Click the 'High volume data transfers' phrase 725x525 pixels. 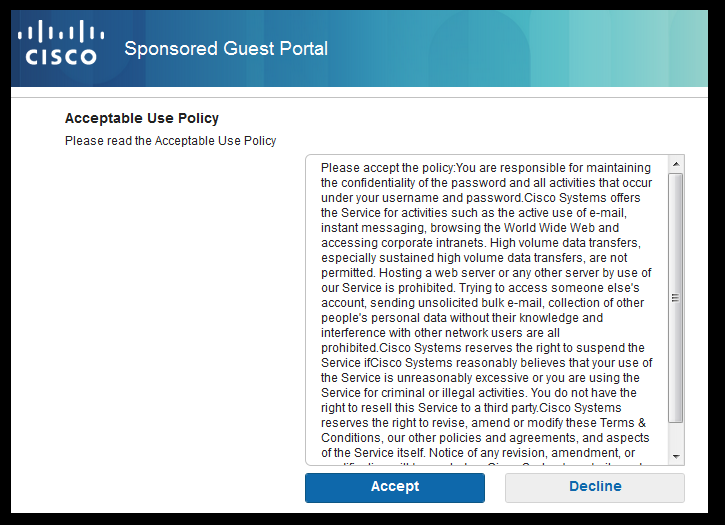tap(565, 243)
